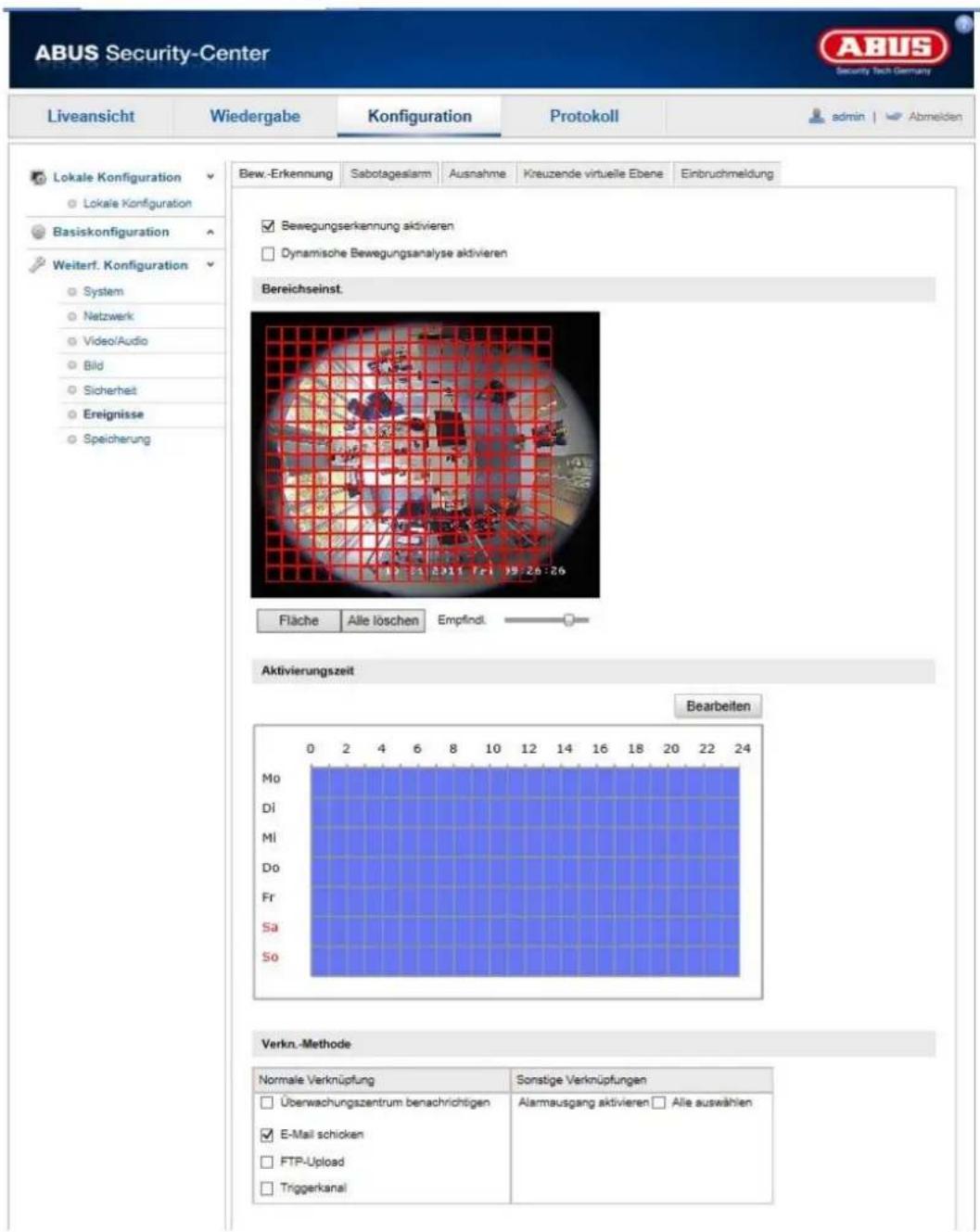980x1232 pixels.
Task: Check the Triggerkanal checkbox
Action: click(x=267, y=1188)
